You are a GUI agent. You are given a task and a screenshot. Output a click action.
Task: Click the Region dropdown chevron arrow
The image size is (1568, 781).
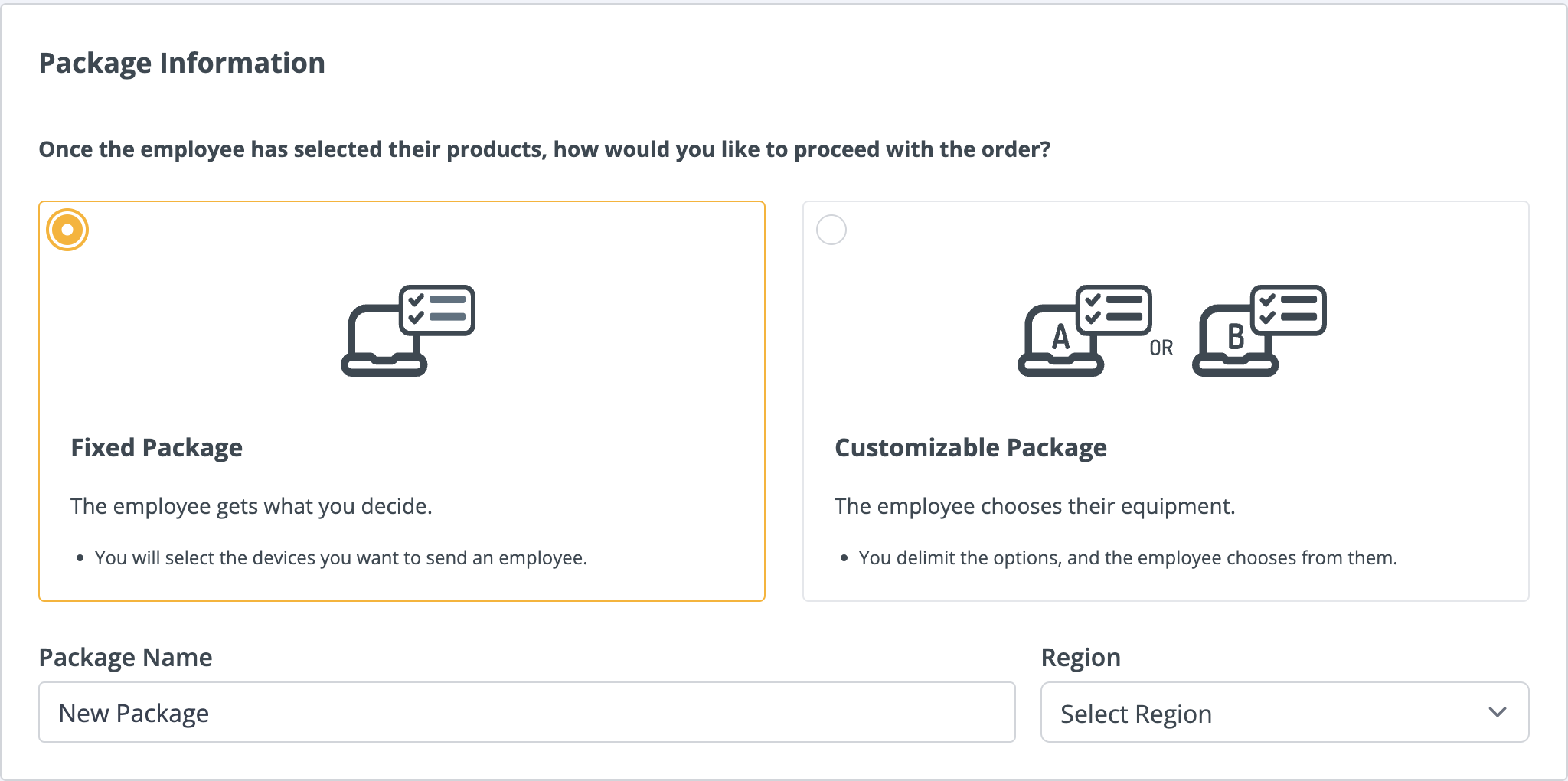(x=1497, y=713)
